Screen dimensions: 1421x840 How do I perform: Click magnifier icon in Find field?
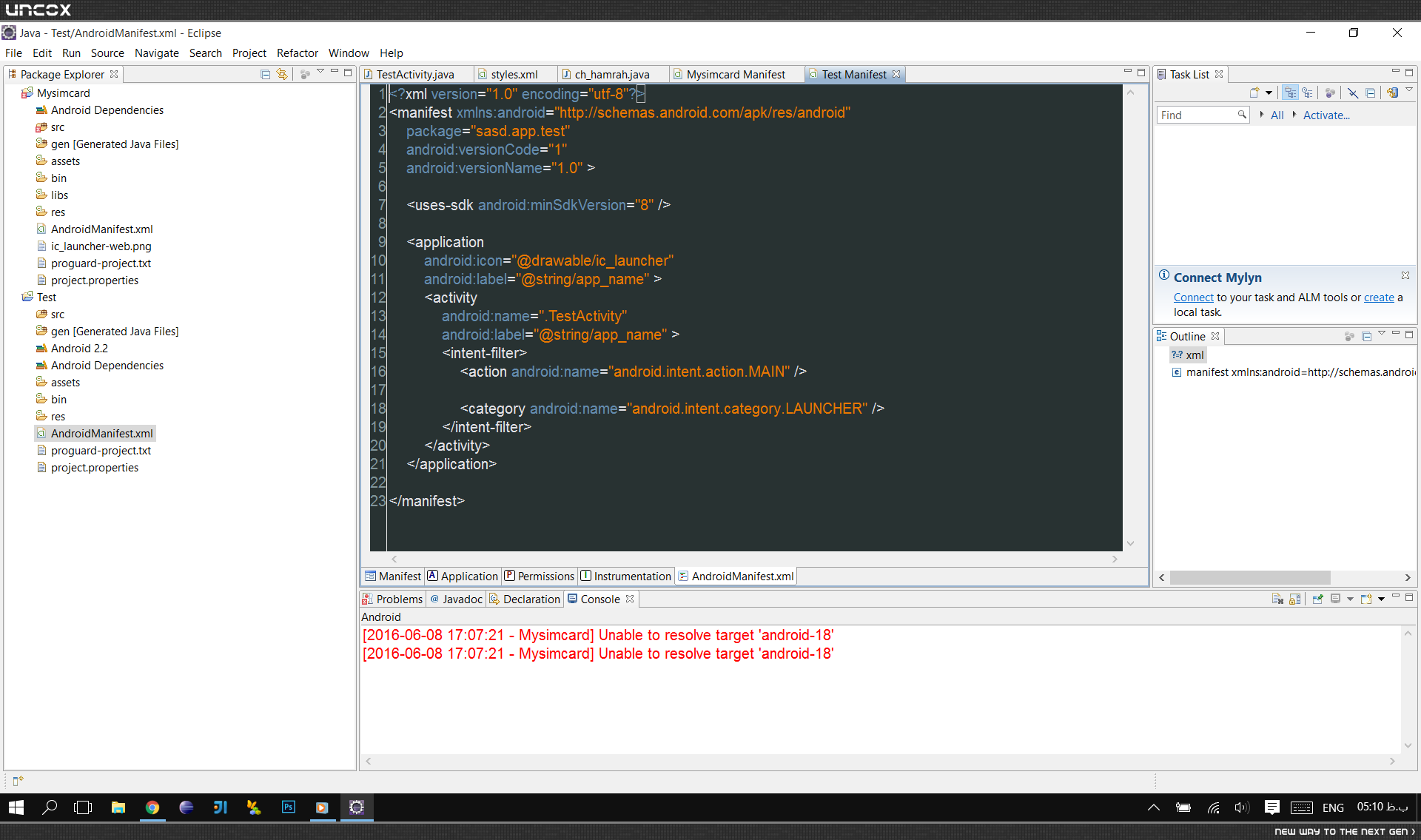point(1243,115)
